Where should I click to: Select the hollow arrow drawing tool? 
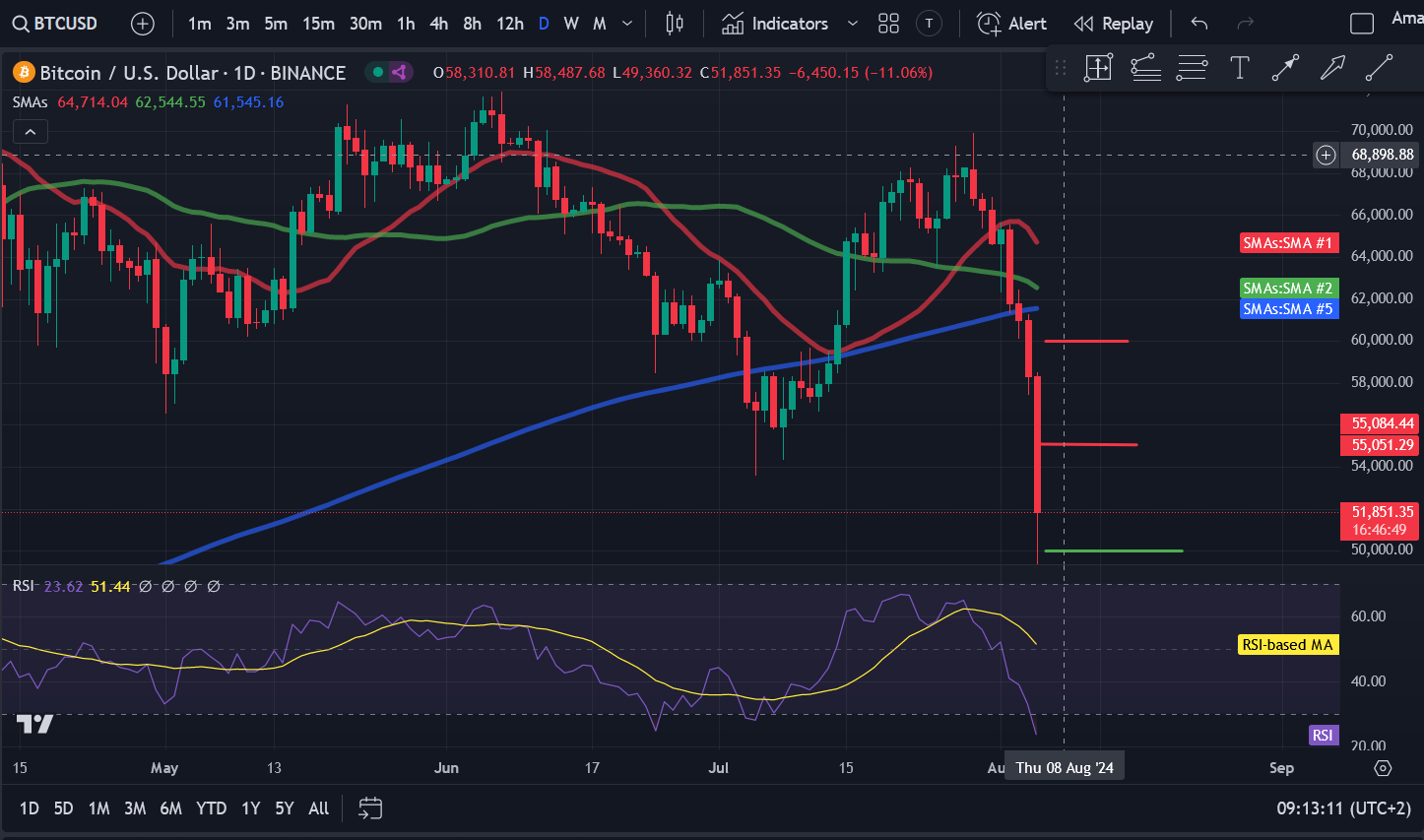pos(1332,68)
